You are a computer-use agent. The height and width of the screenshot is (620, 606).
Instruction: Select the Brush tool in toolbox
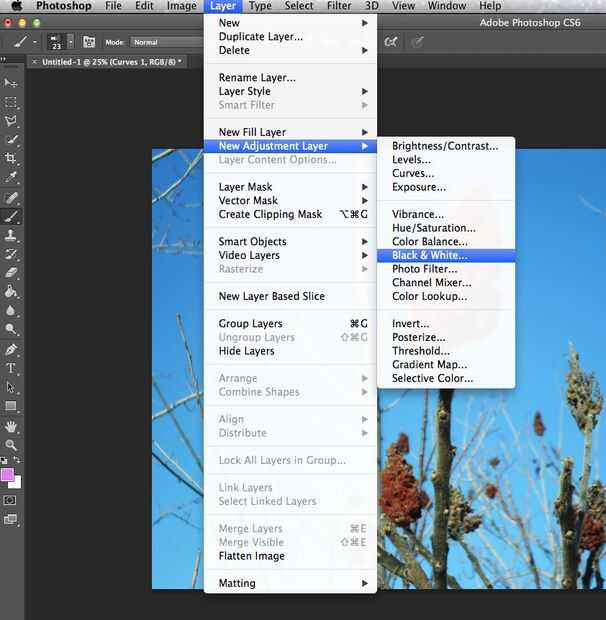tap(10, 216)
